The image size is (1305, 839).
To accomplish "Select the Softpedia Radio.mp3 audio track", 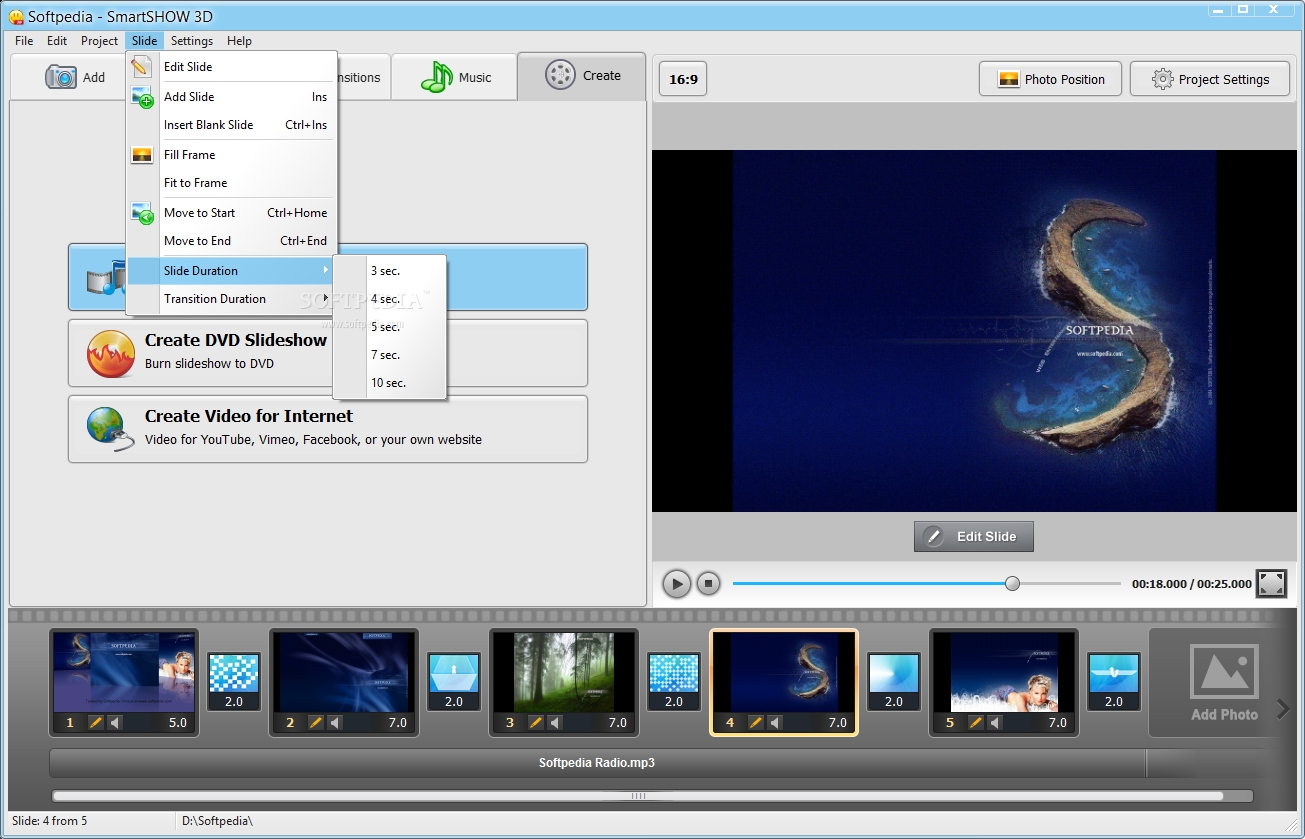I will pyautogui.click(x=597, y=763).
